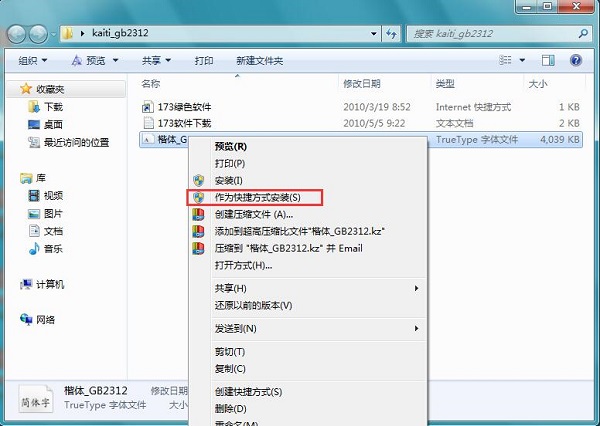Click 计算机 icon in sidebar
The image size is (600, 426).
[x=26, y=284]
